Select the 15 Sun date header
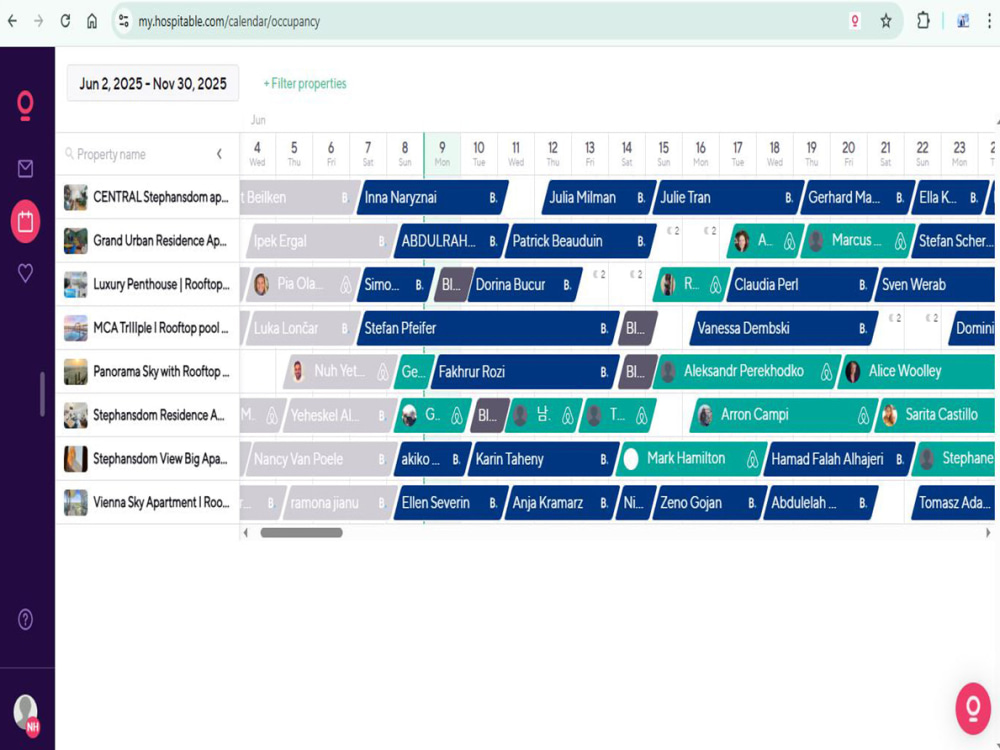The width and height of the screenshot is (1000, 750). 663,154
